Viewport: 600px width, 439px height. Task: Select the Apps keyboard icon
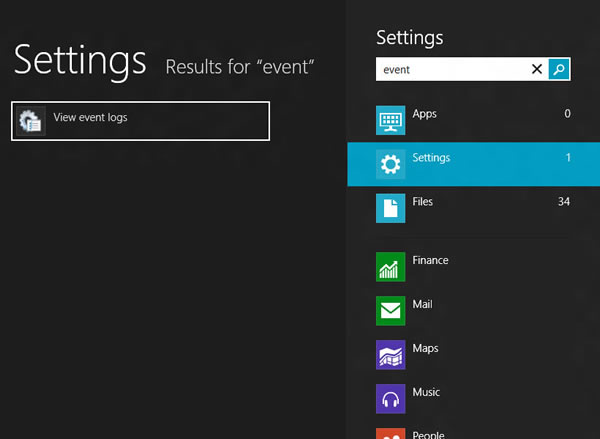point(390,120)
